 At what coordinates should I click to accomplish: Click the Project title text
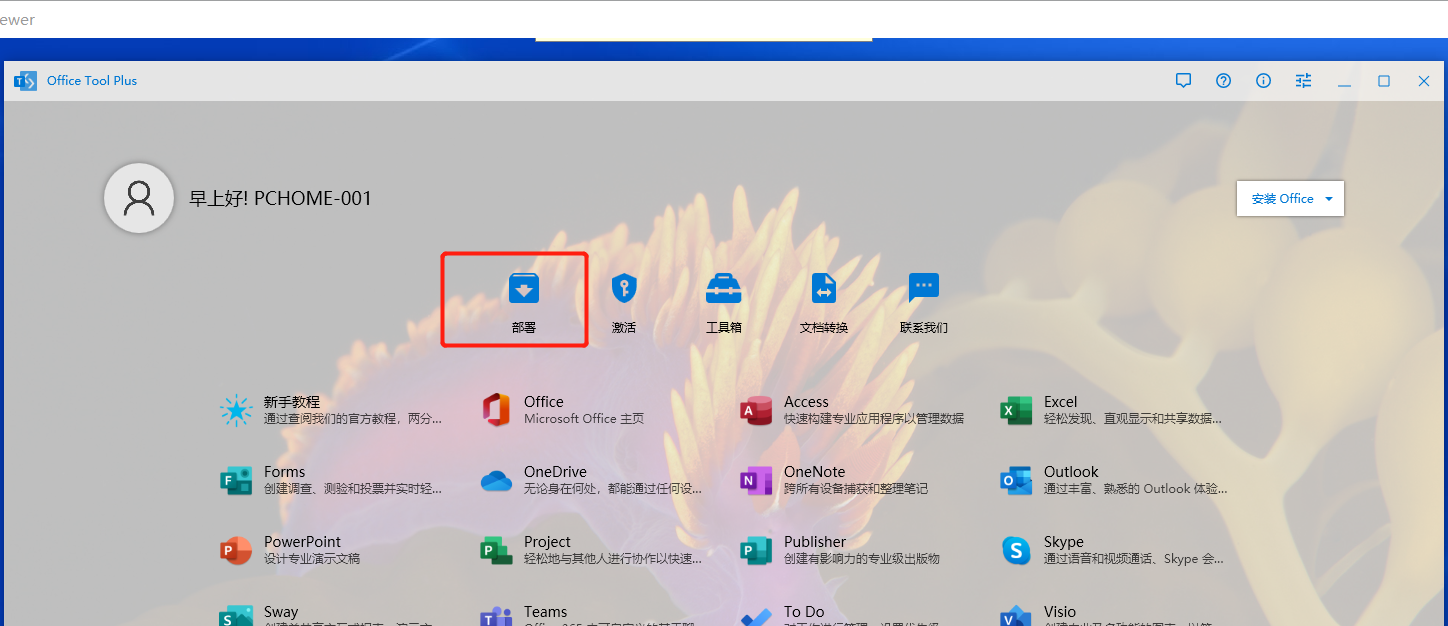[547, 542]
